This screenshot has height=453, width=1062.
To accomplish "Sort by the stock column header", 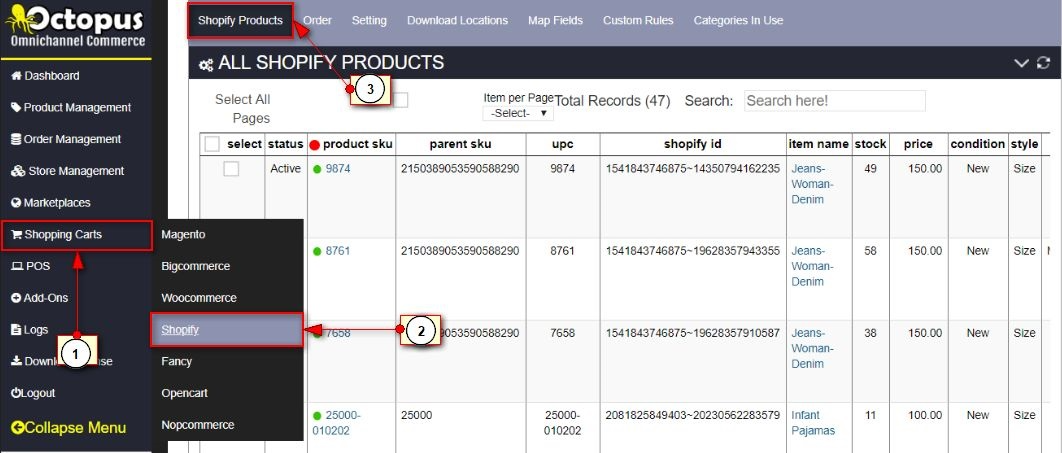I will (870, 144).
